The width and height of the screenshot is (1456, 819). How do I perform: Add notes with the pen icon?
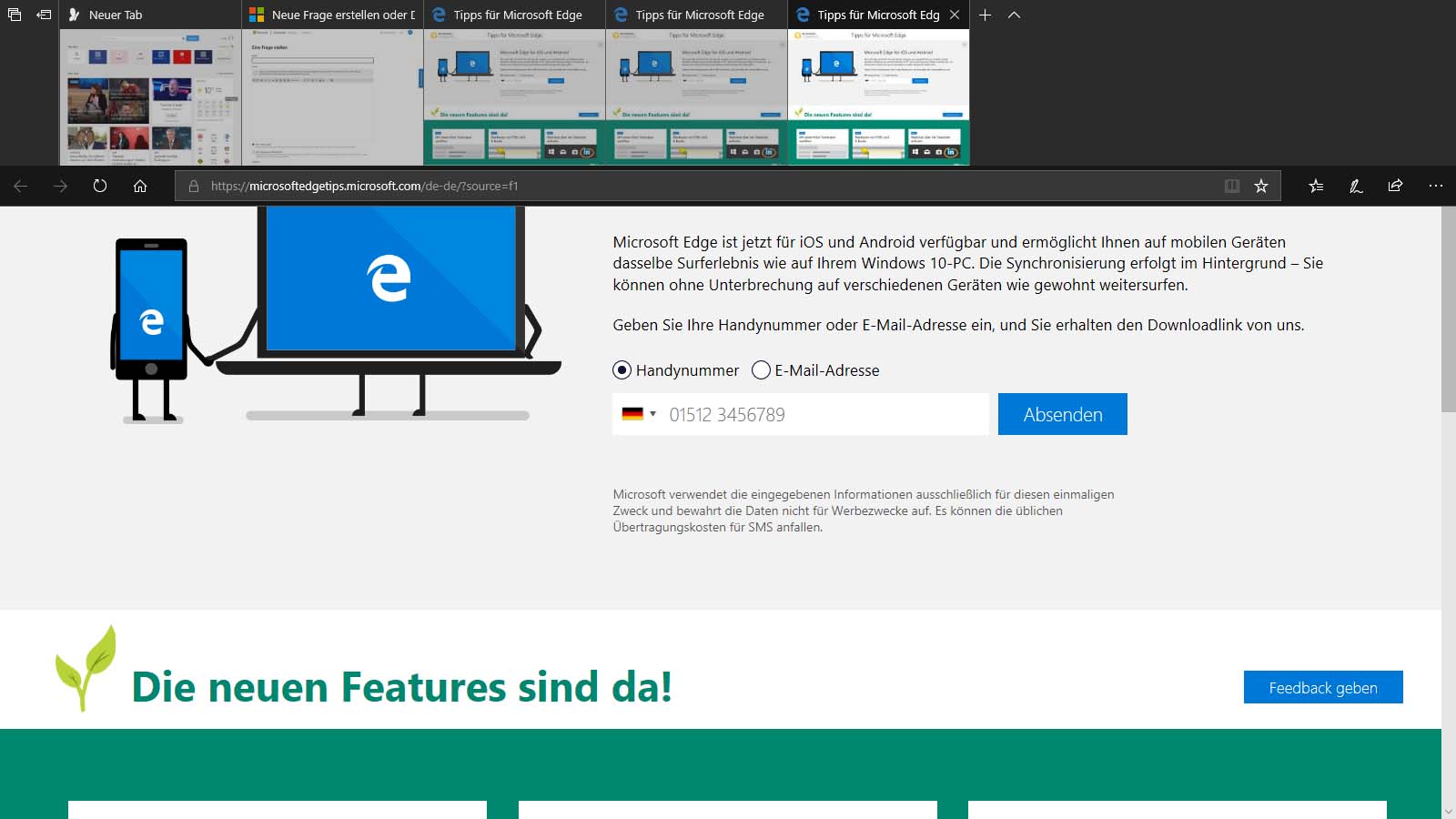pyautogui.click(x=1356, y=186)
